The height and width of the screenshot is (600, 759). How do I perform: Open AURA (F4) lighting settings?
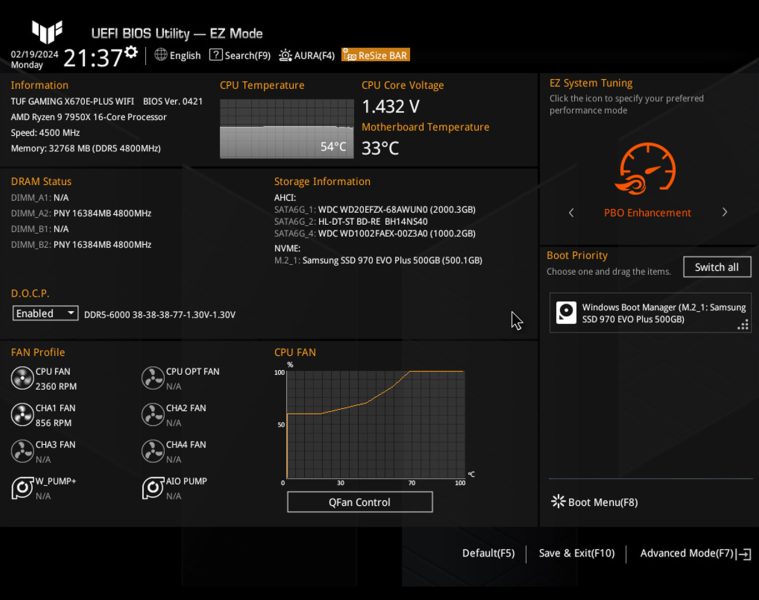pyautogui.click(x=307, y=55)
